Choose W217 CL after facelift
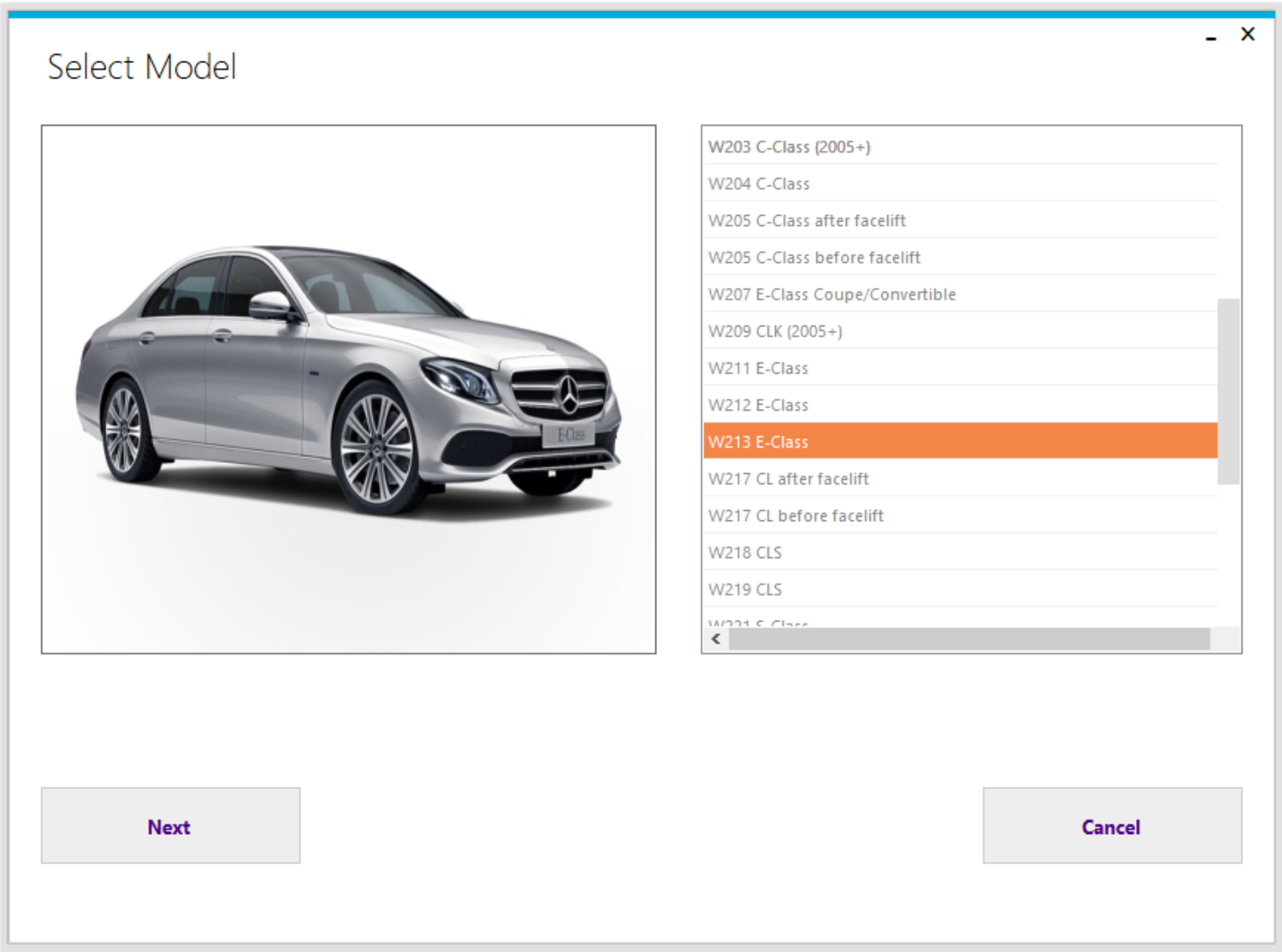1282x952 pixels. 961,478
